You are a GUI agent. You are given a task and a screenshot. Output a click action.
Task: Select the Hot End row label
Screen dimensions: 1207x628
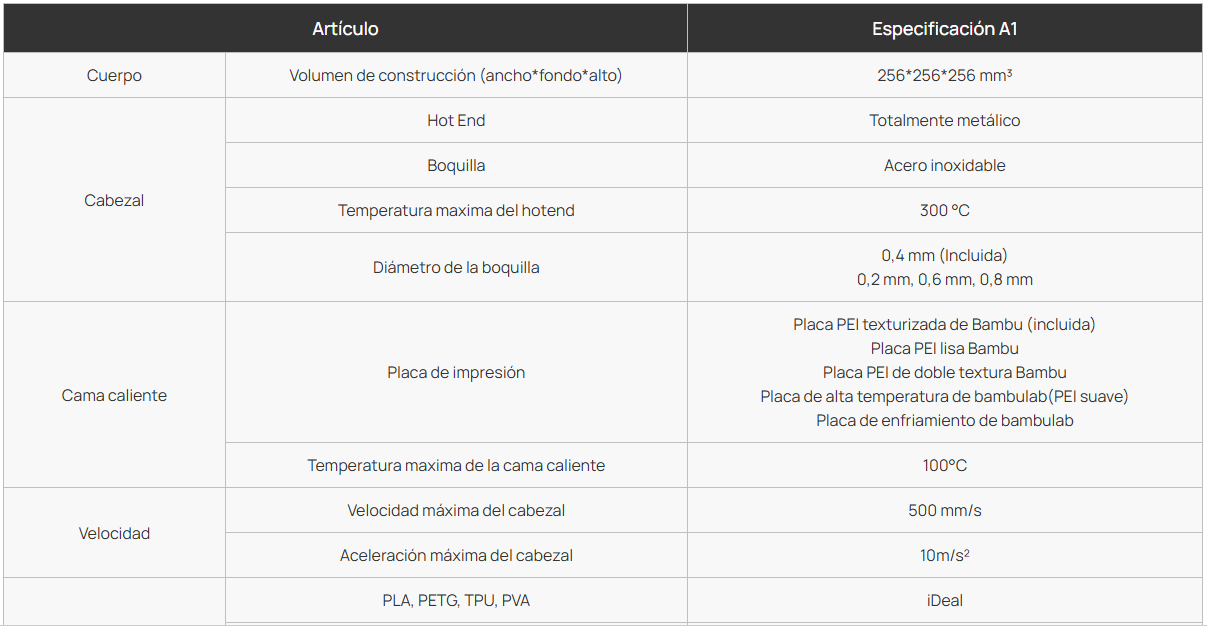(x=456, y=121)
